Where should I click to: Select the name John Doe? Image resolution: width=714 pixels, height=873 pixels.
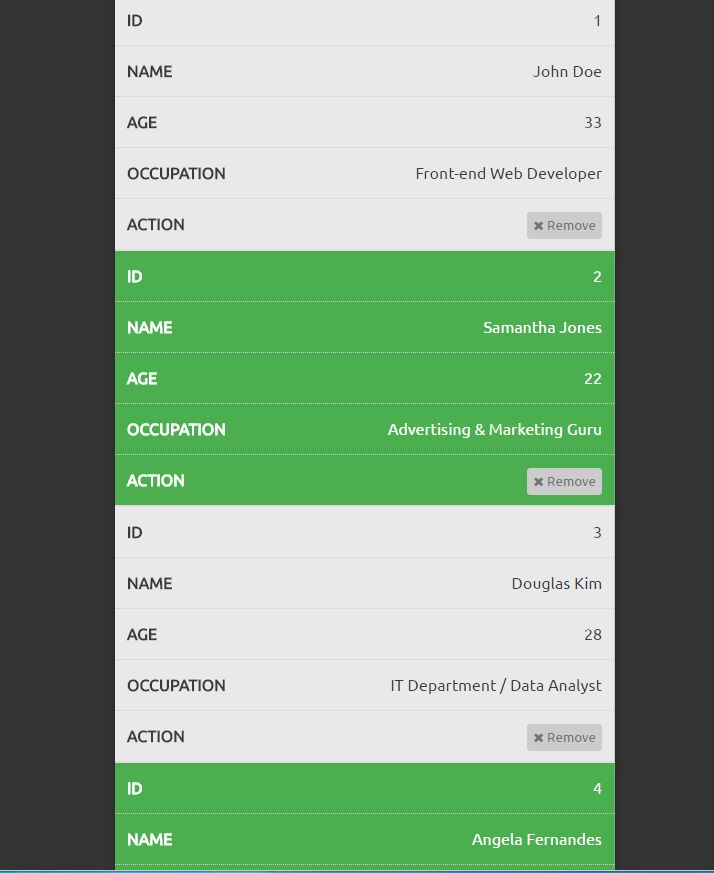pyautogui.click(x=567, y=72)
